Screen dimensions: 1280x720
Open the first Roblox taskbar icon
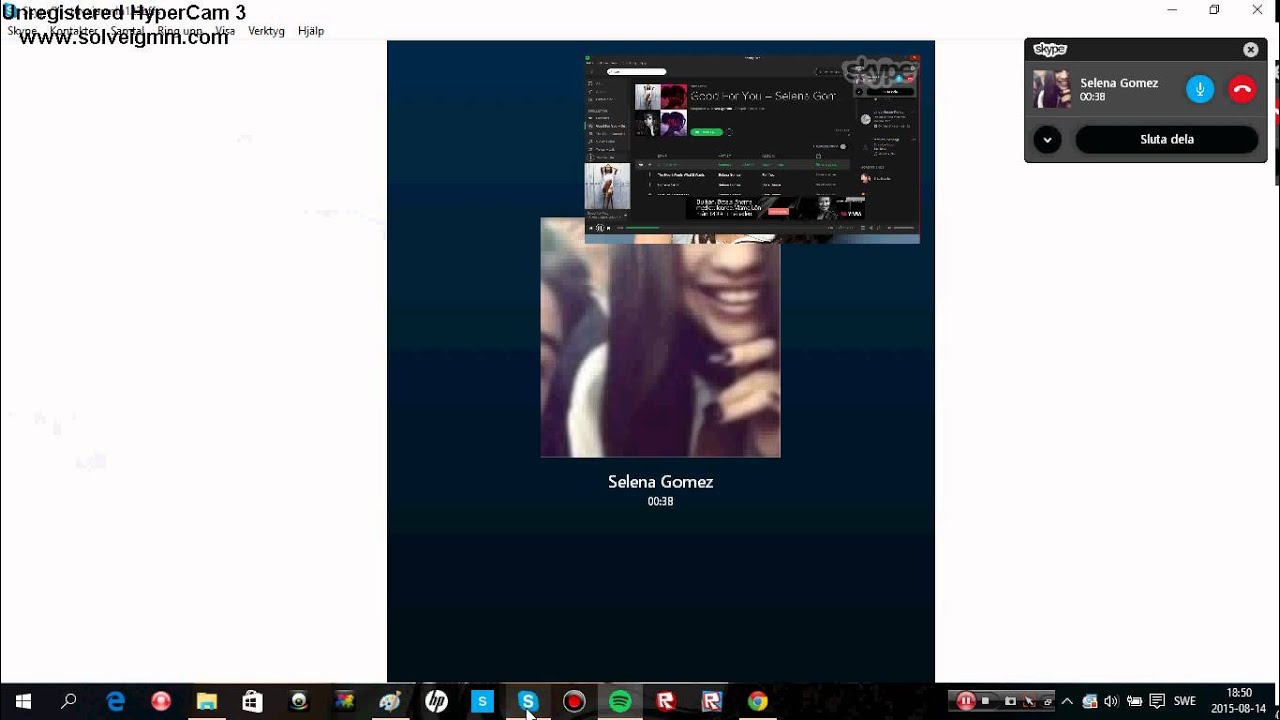tap(666, 702)
